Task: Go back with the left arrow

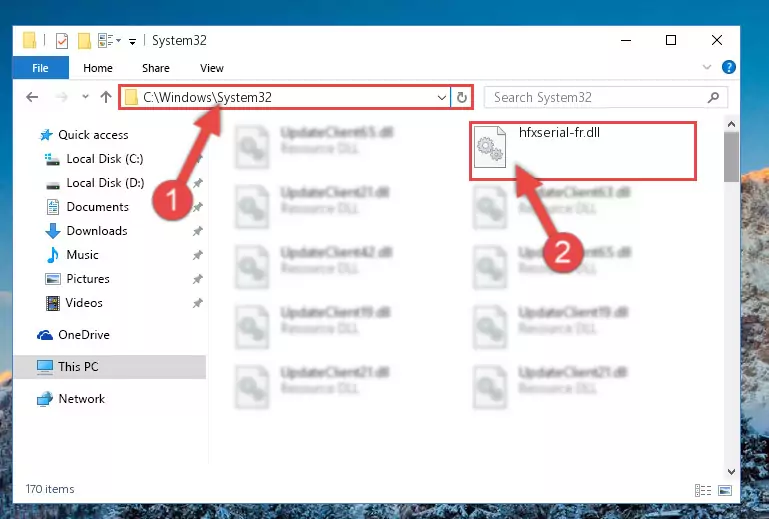Action: click(x=32, y=97)
